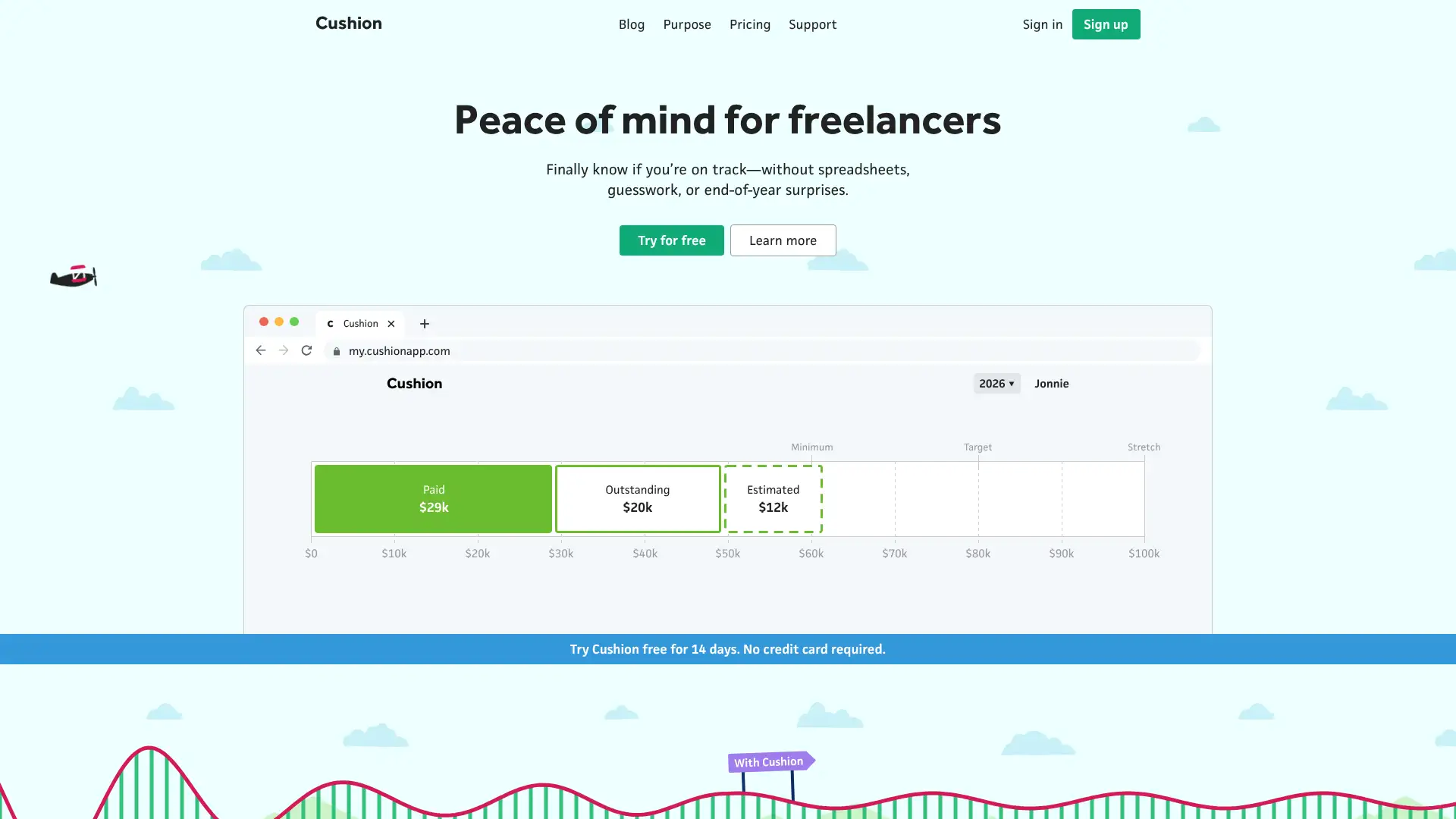Click the Cushion app logo in mockup
Viewport: 1456px width, 819px height.
click(x=414, y=384)
